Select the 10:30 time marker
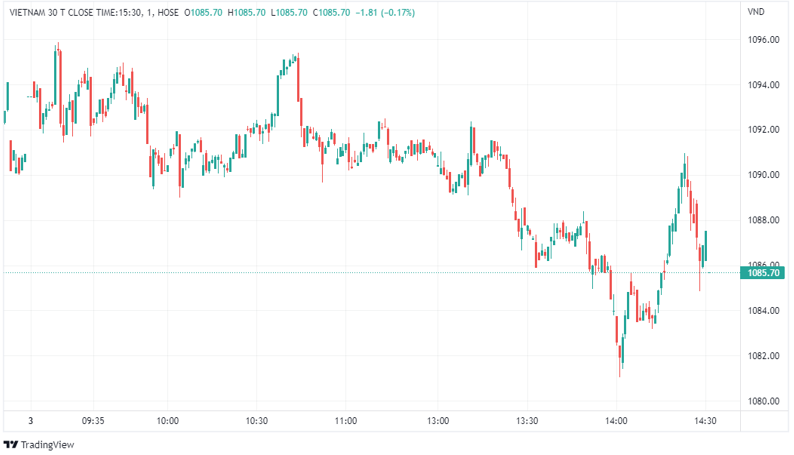 tap(256, 421)
